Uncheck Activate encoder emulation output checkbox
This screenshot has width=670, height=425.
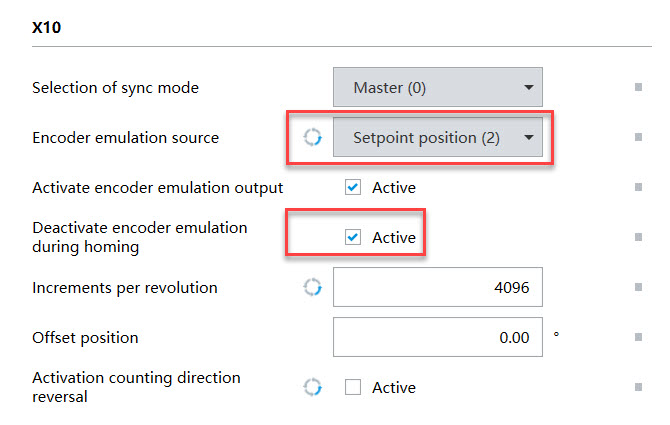(x=353, y=187)
